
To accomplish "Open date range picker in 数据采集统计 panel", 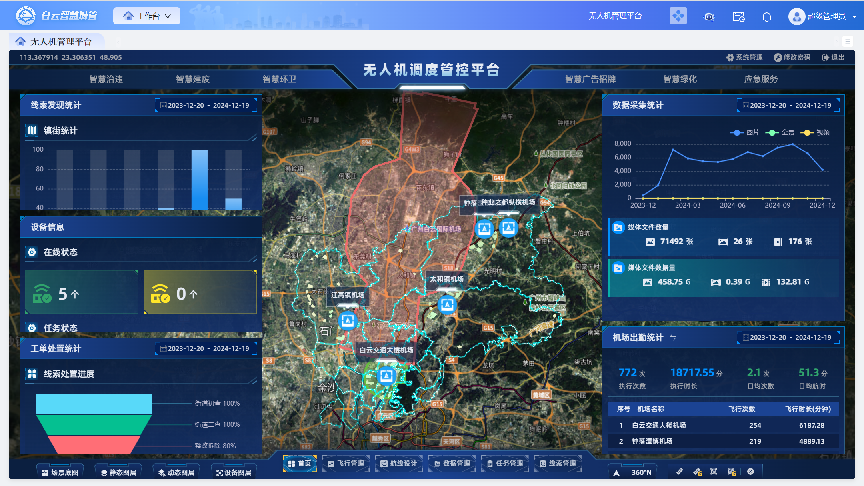I will coord(785,104).
